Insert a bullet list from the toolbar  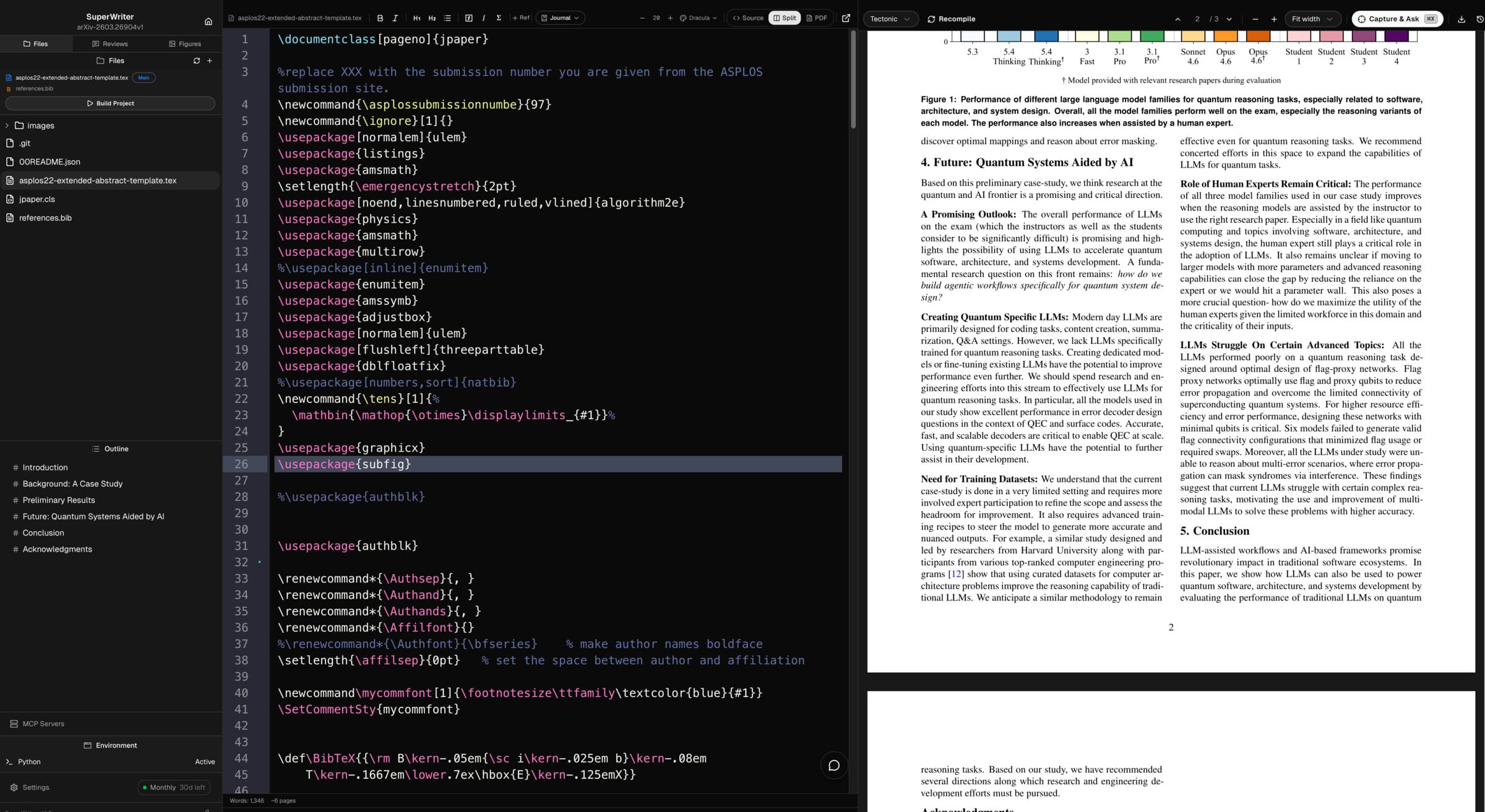click(x=447, y=18)
